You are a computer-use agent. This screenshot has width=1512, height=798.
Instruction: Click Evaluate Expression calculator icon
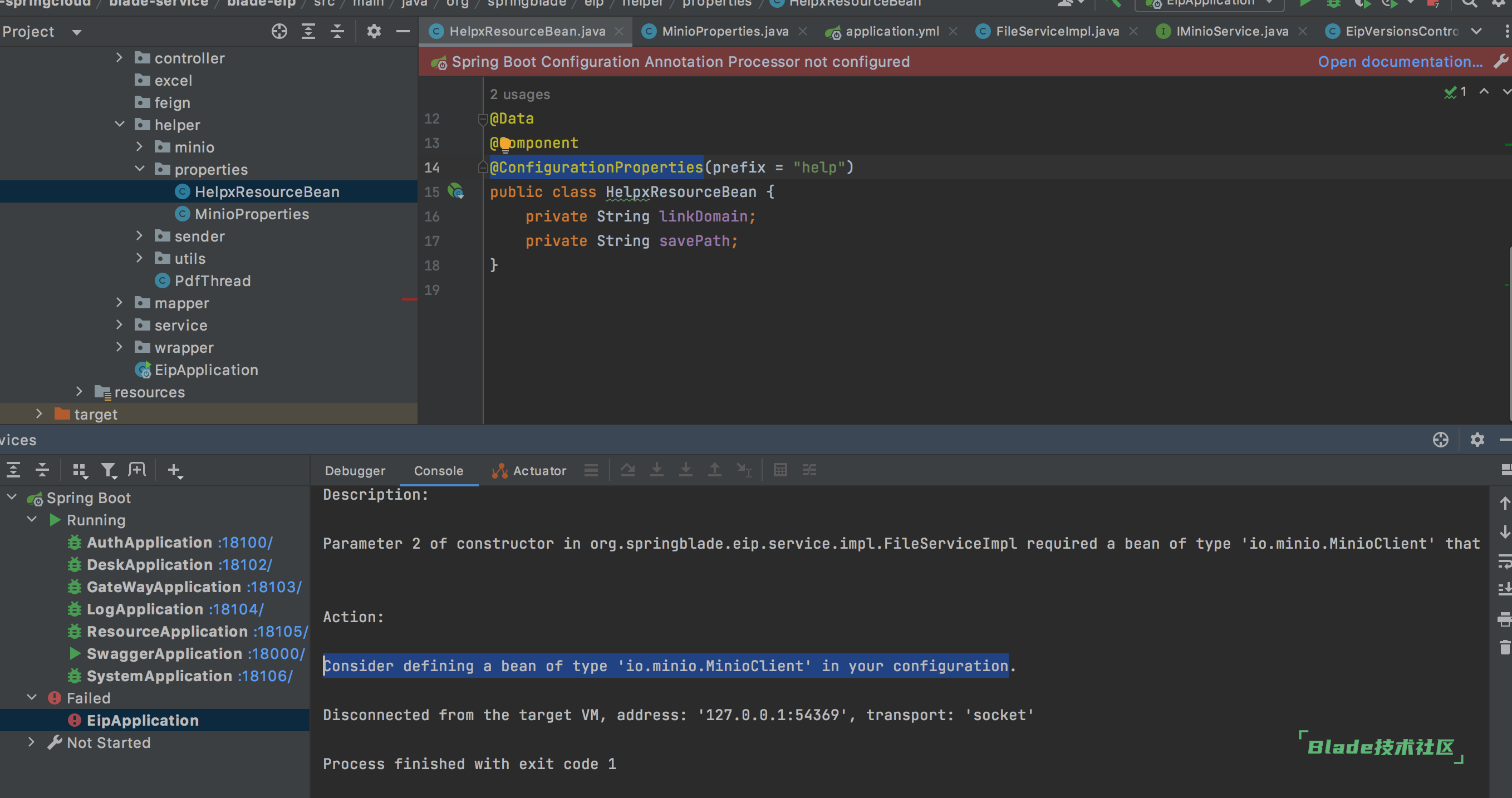point(780,470)
